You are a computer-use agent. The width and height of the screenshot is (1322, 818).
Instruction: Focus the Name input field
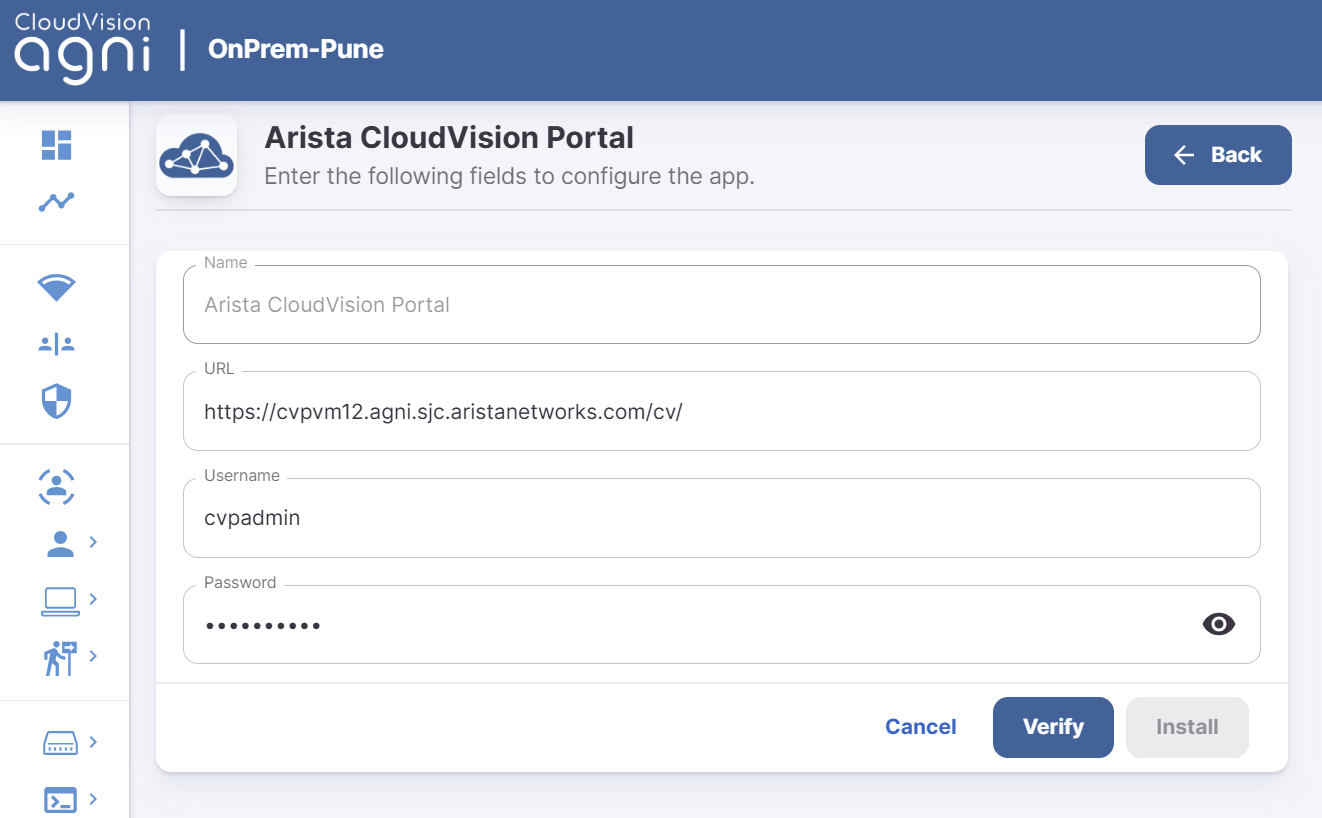(x=722, y=305)
